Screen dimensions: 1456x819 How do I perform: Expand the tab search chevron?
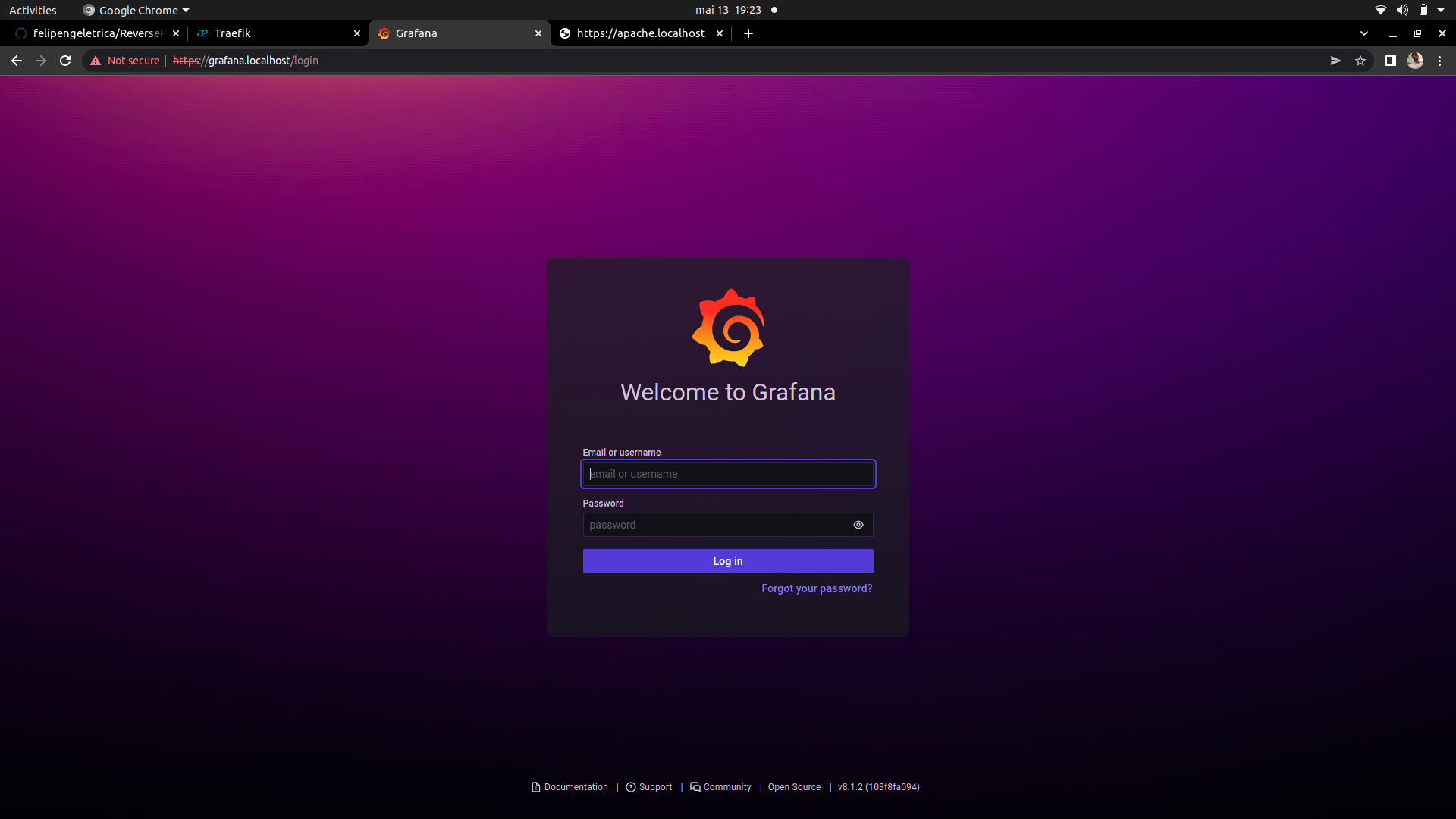point(1364,33)
